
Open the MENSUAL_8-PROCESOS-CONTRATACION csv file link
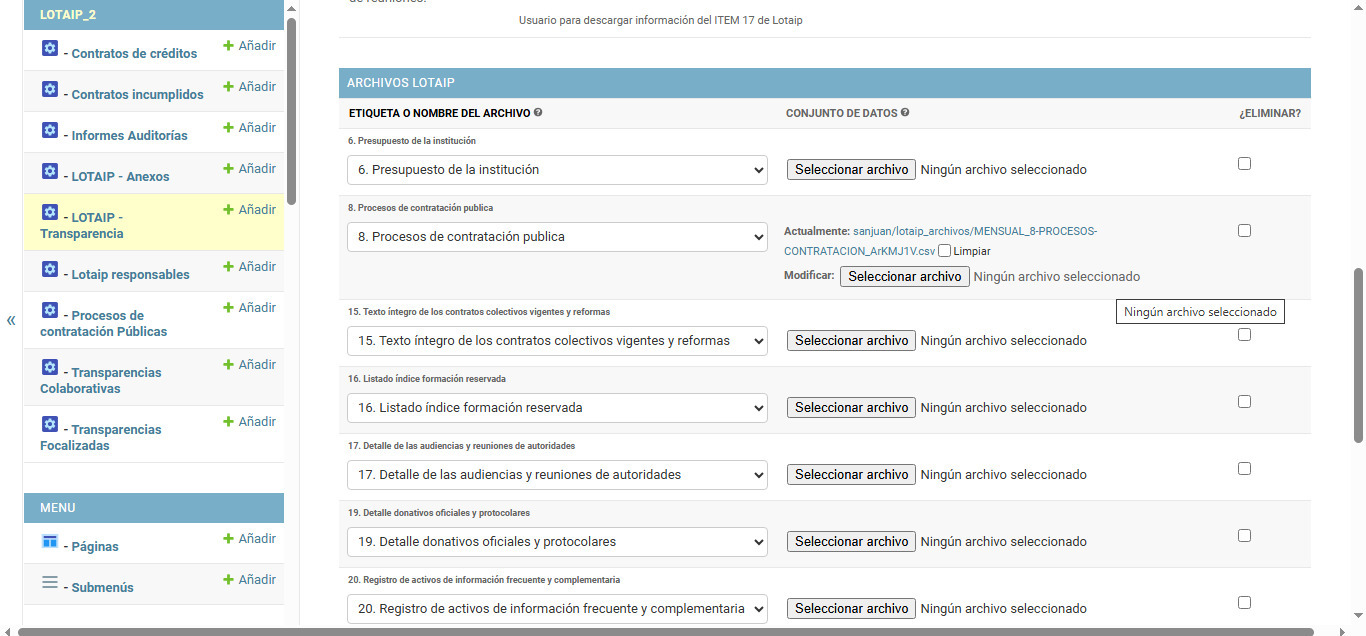[940, 241]
